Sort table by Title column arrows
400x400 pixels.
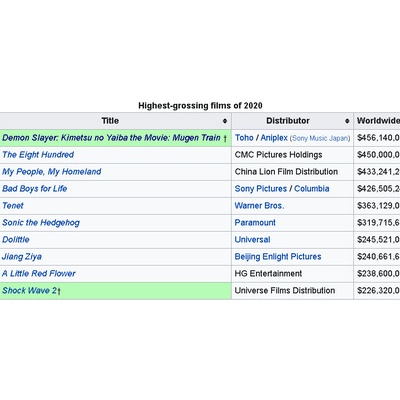(225, 121)
